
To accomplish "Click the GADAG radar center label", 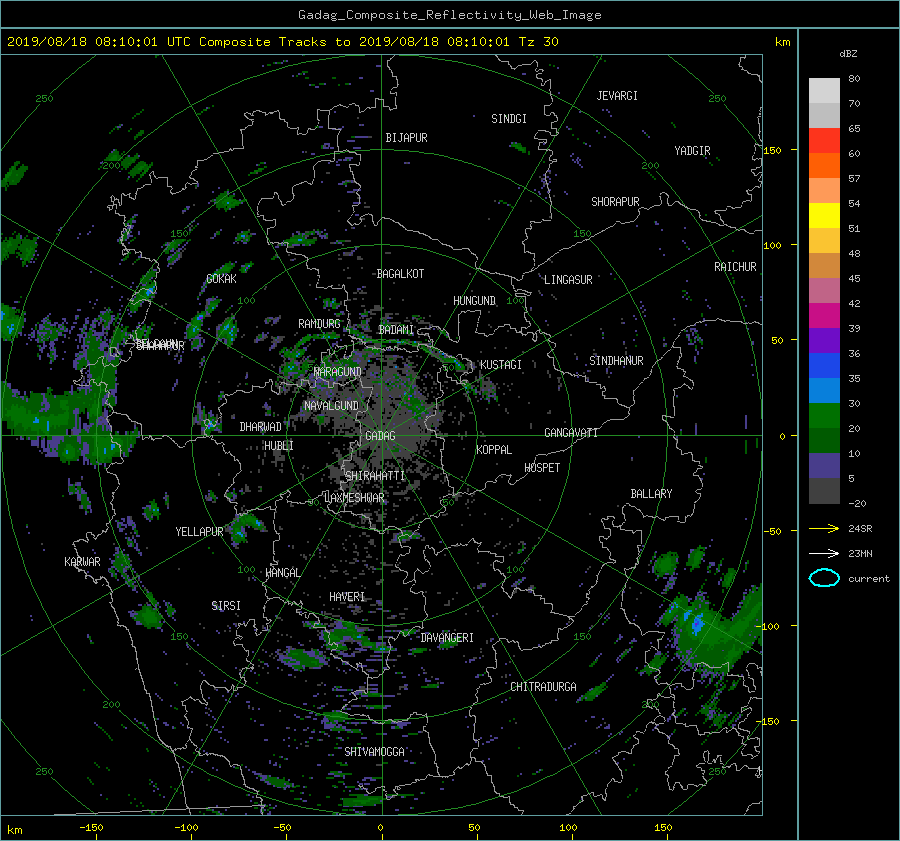I will [380, 436].
